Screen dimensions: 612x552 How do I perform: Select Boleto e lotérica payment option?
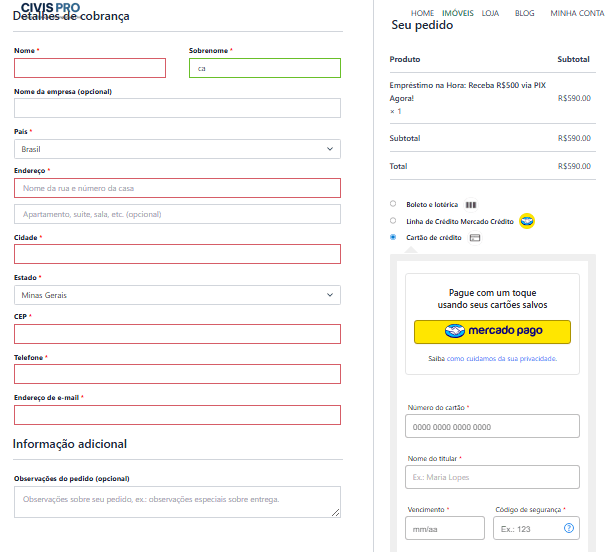(393, 204)
